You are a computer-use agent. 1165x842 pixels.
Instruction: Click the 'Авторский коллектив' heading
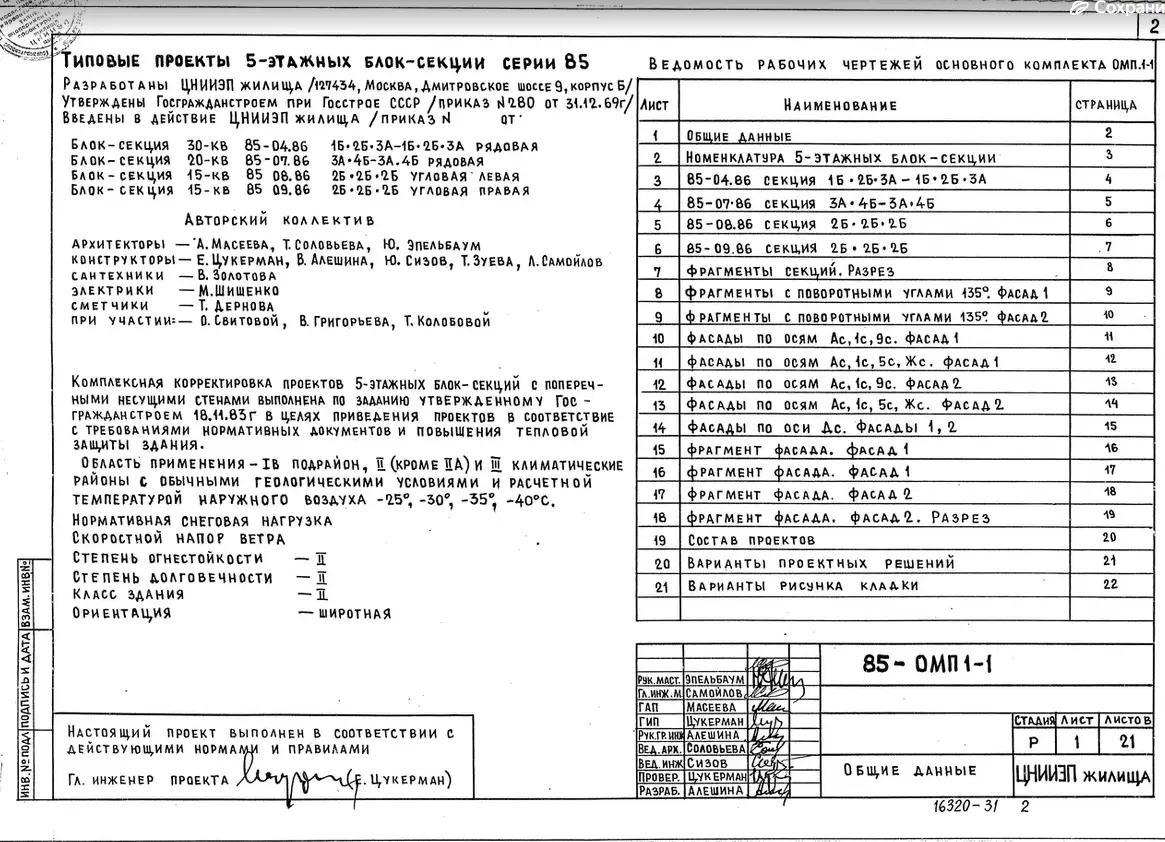coord(279,220)
